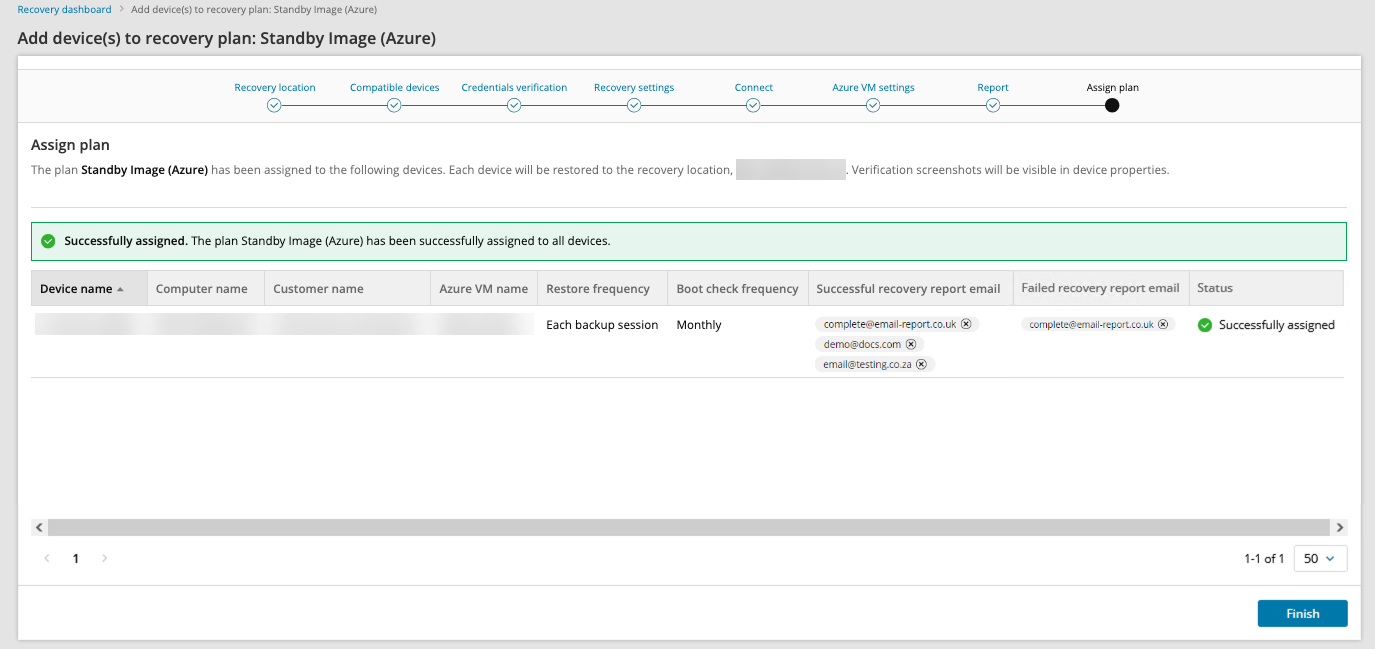Sort by Device name column header

click(76, 289)
